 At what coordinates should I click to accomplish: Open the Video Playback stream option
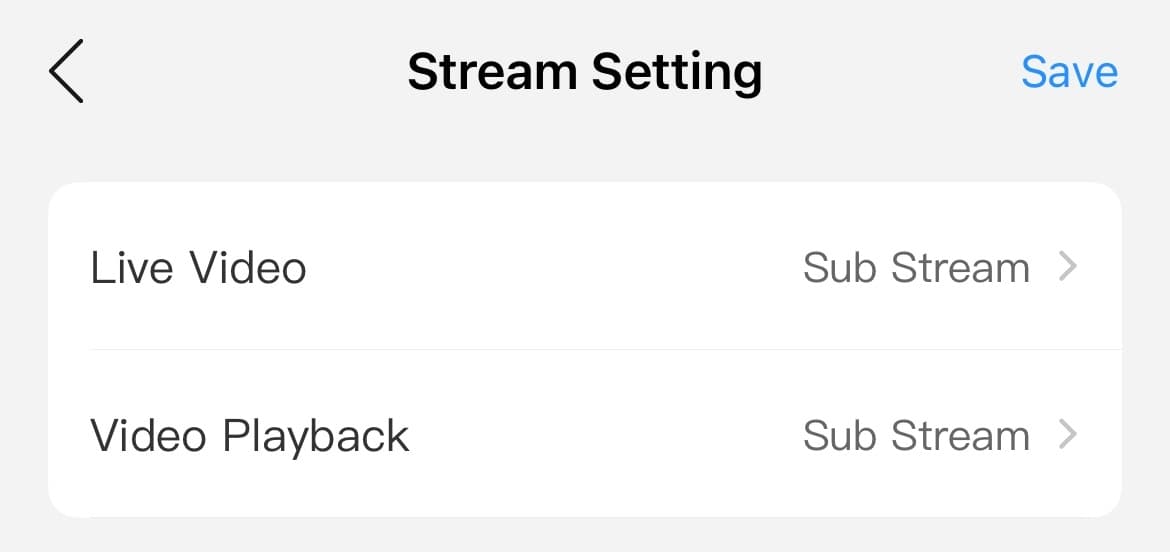pyautogui.click(x=584, y=433)
